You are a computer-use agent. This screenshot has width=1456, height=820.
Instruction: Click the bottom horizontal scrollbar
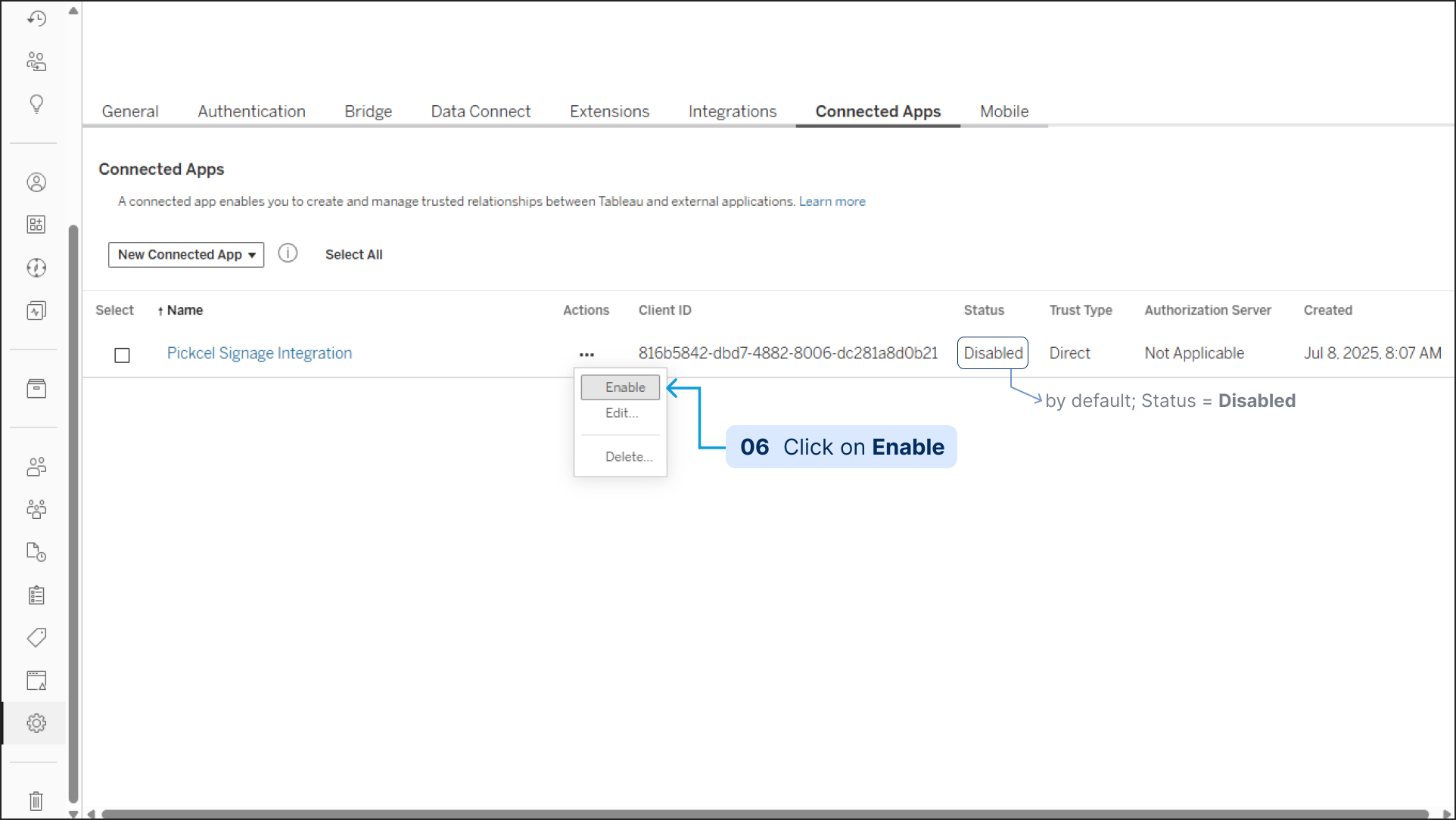(757, 814)
